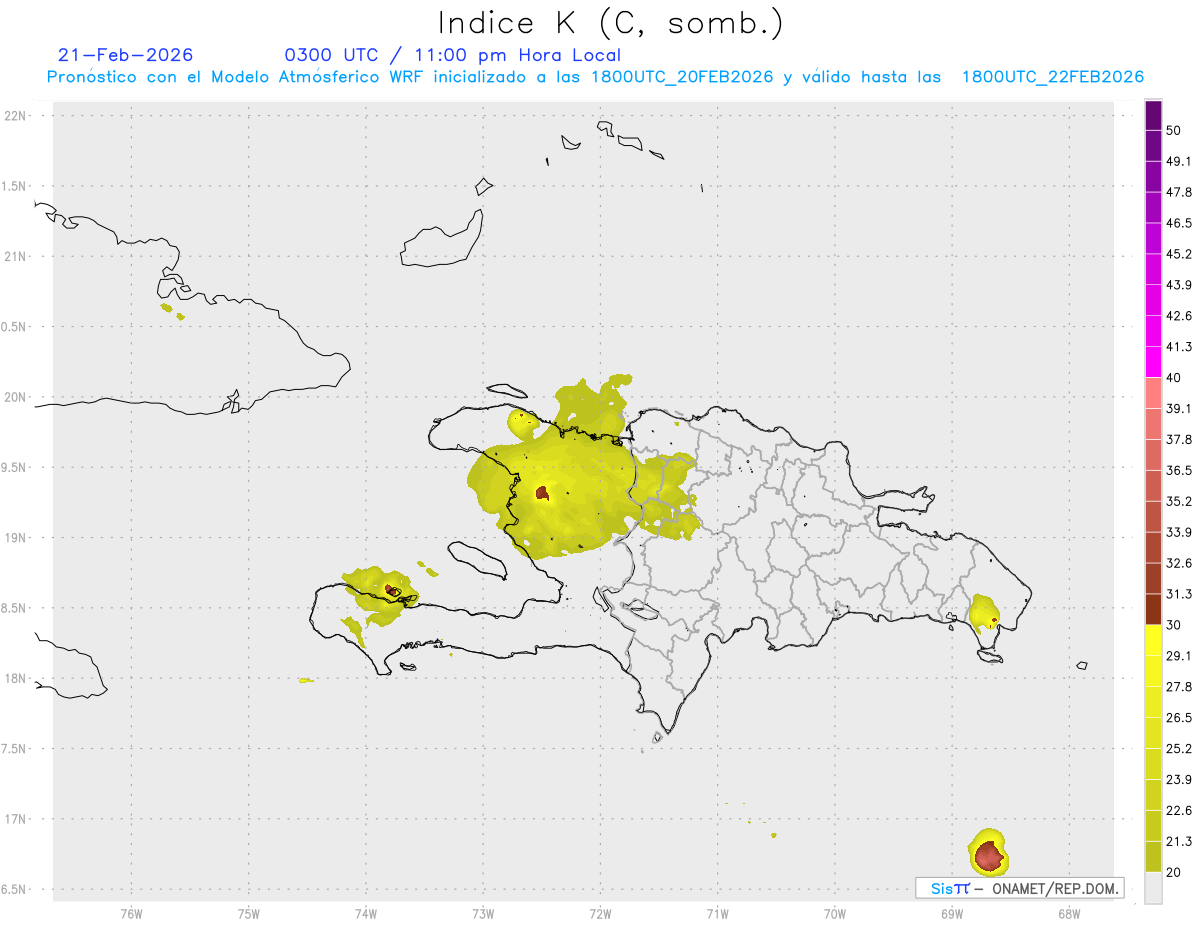Click the "45.2" color scale value
The width and height of the screenshot is (1200, 927).
[x=1179, y=254]
